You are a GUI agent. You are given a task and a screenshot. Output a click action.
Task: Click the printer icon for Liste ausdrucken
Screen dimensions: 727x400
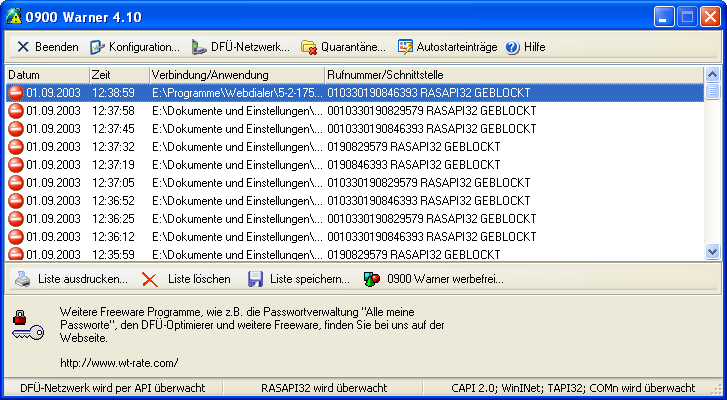(x=23, y=279)
